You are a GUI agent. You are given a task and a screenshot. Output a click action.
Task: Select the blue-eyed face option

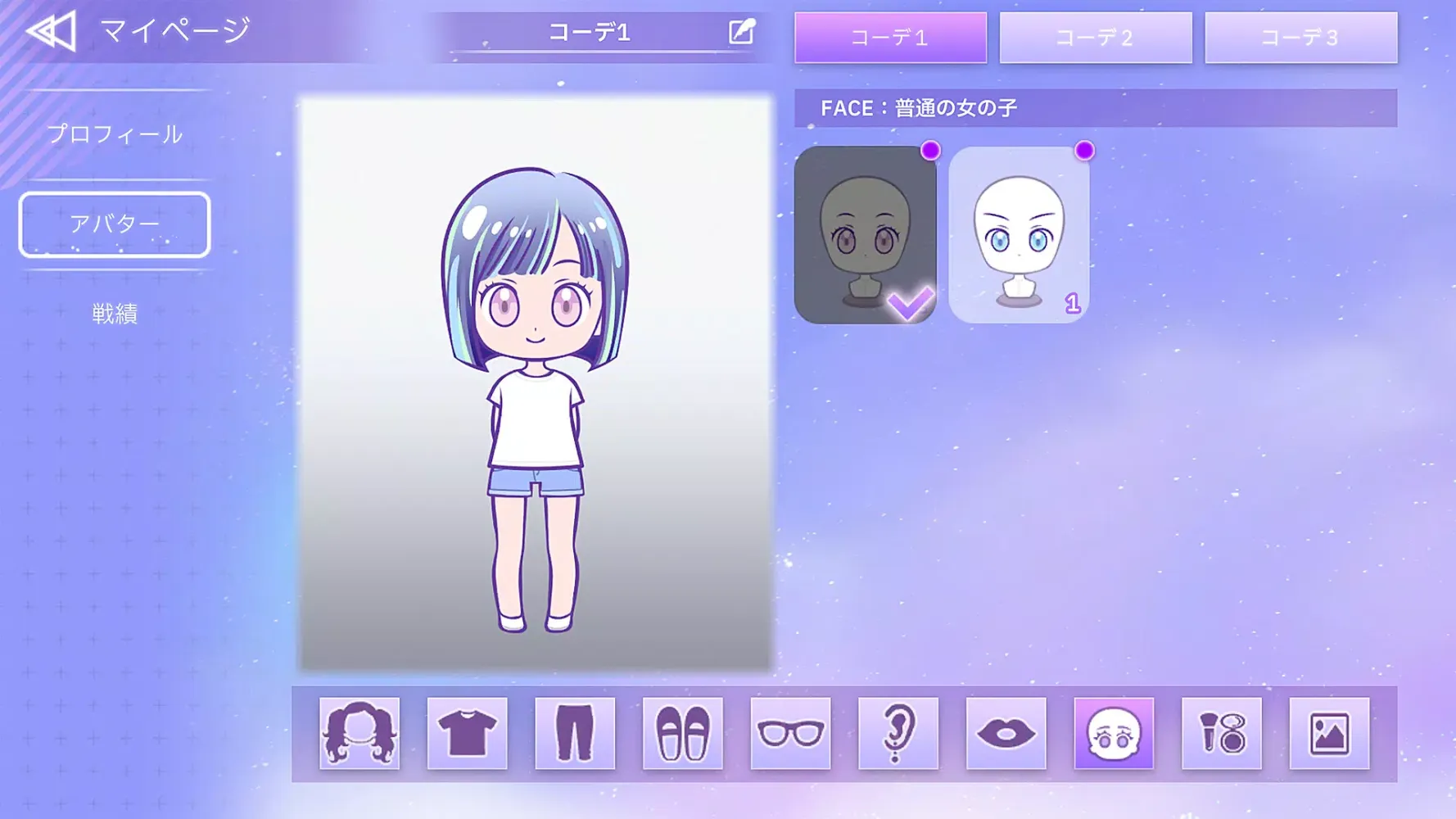1019,235
